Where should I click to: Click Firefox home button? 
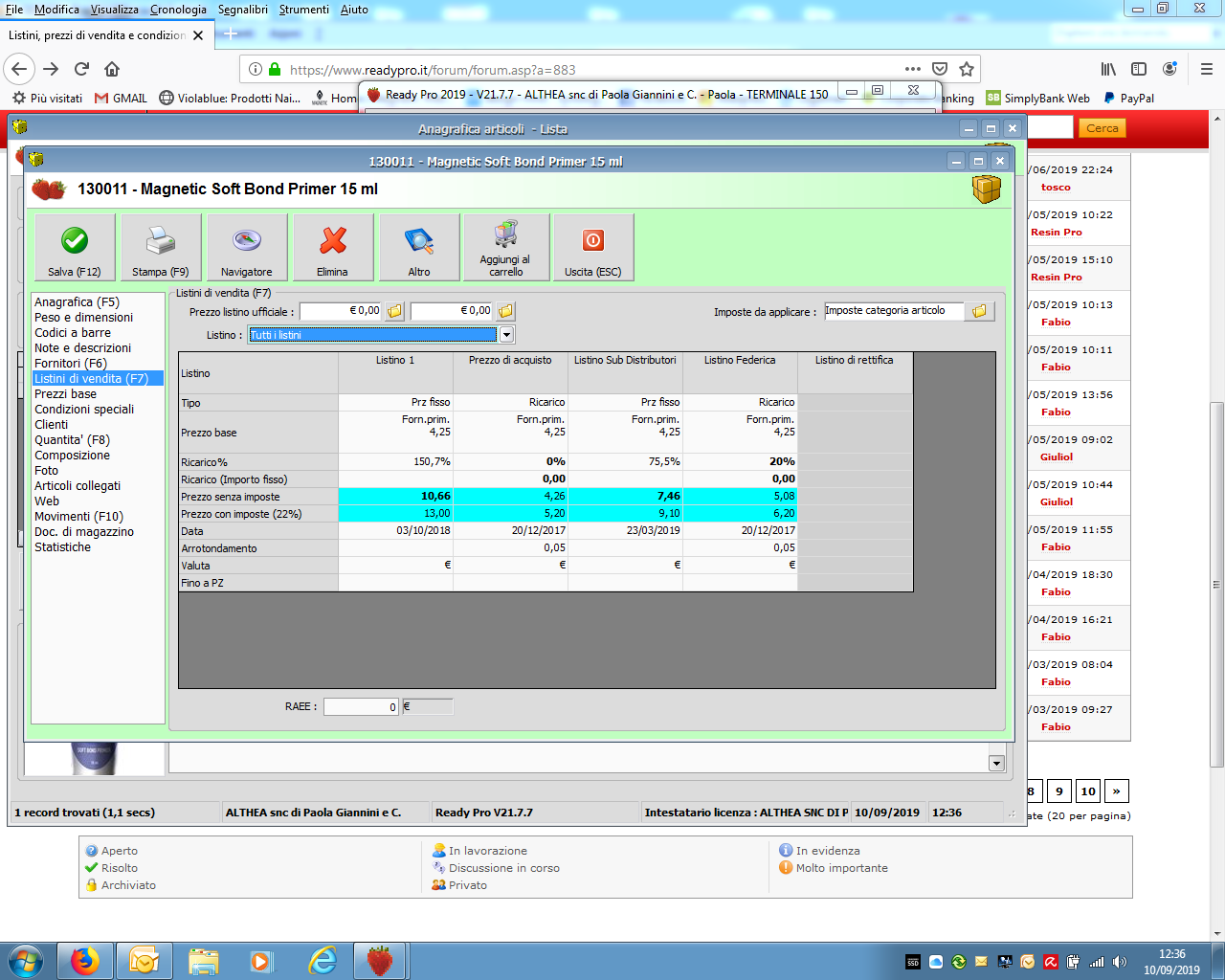tap(112, 69)
